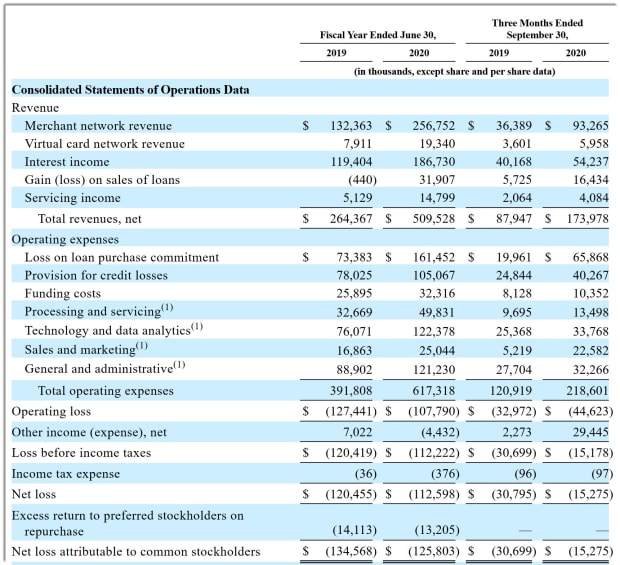Select the 'Servicing income' row label
This screenshot has height=565, width=620.
pyautogui.click(x=72, y=198)
